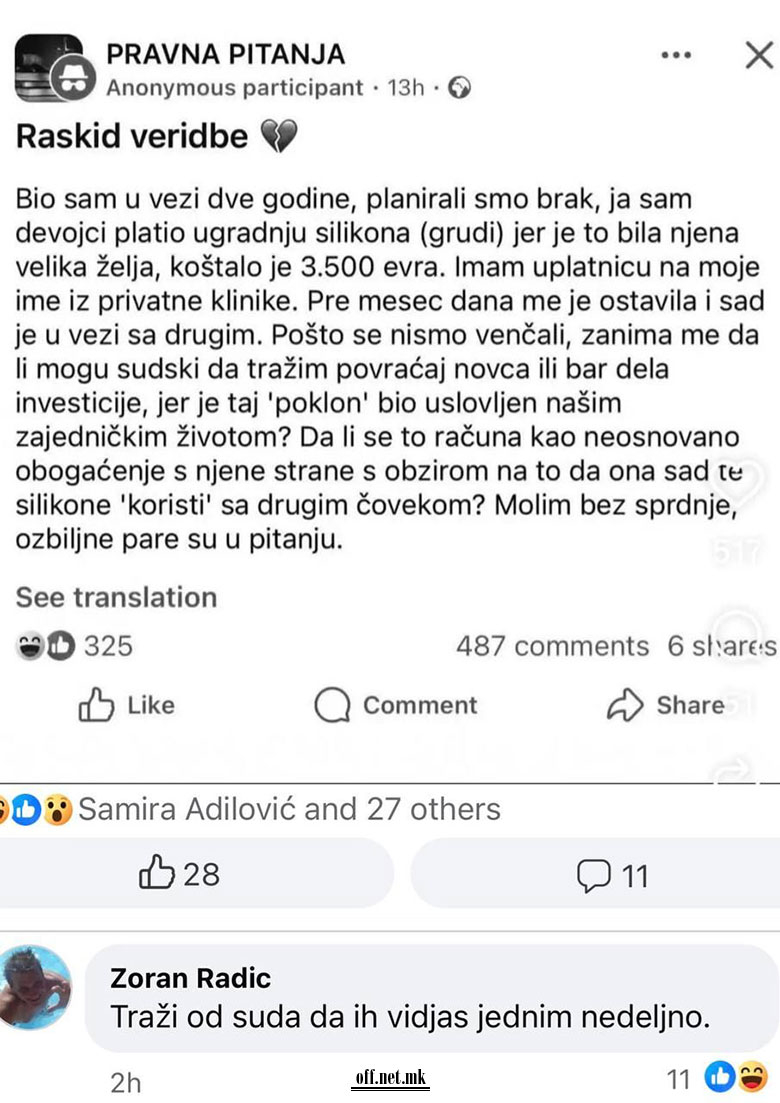Click See translation under the post
This screenshot has height=1103, width=780.
(116, 597)
